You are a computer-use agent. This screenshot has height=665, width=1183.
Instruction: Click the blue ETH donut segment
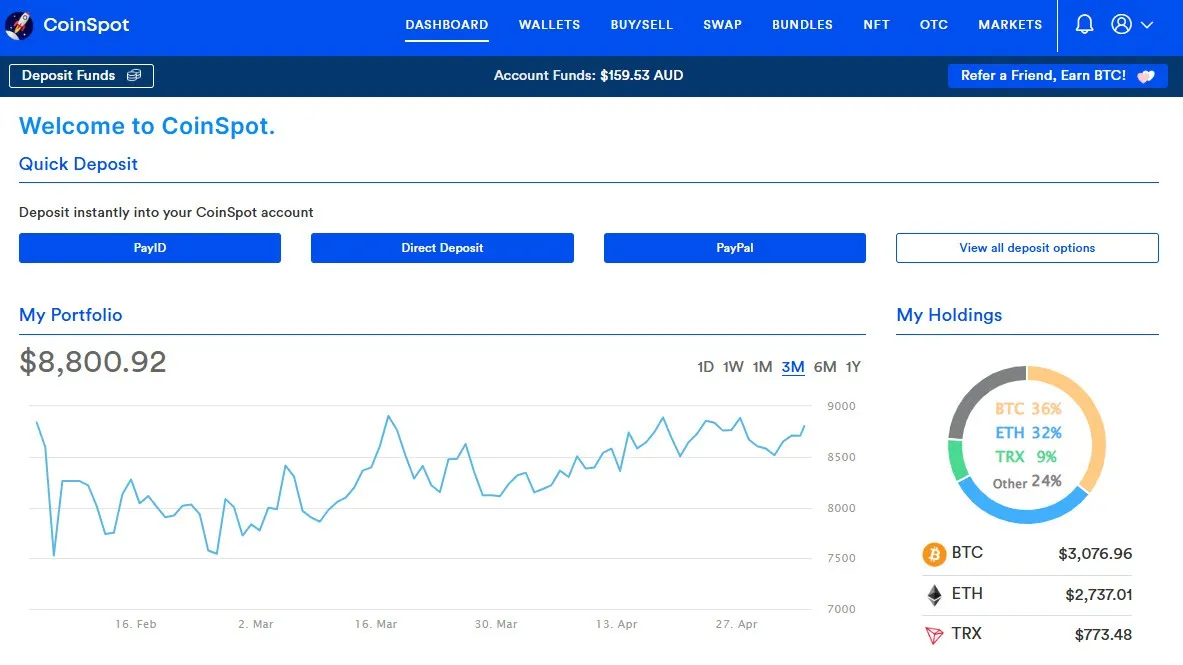[x=1019, y=514]
